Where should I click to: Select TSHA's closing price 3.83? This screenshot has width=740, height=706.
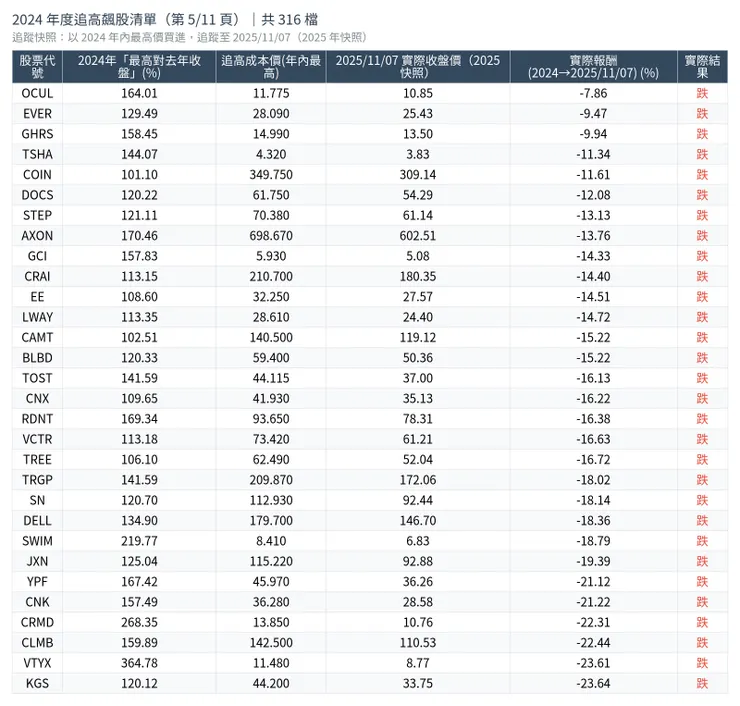(x=418, y=154)
